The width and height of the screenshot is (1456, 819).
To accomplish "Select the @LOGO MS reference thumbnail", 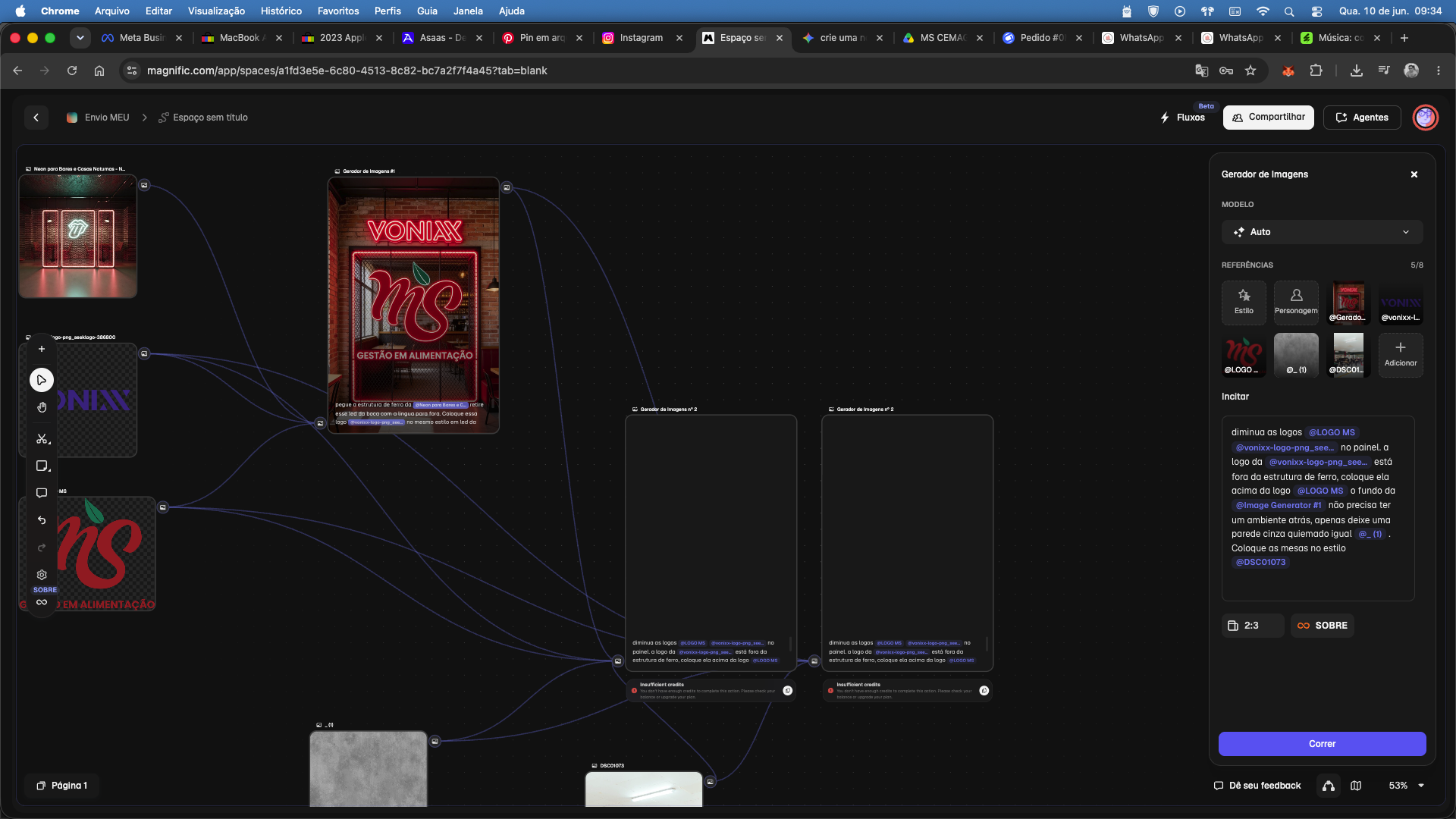I will coord(1244,355).
